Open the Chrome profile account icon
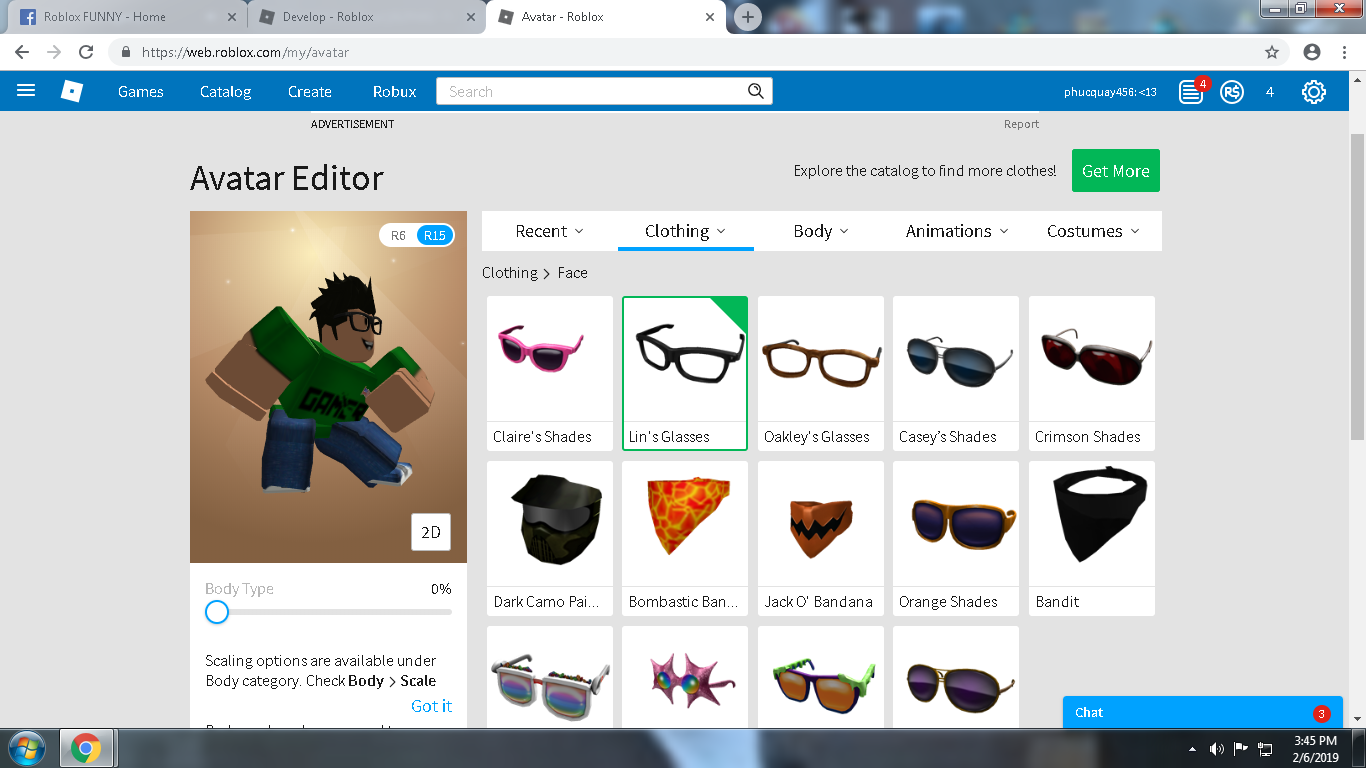This screenshot has width=1366, height=768. coord(1312,52)
